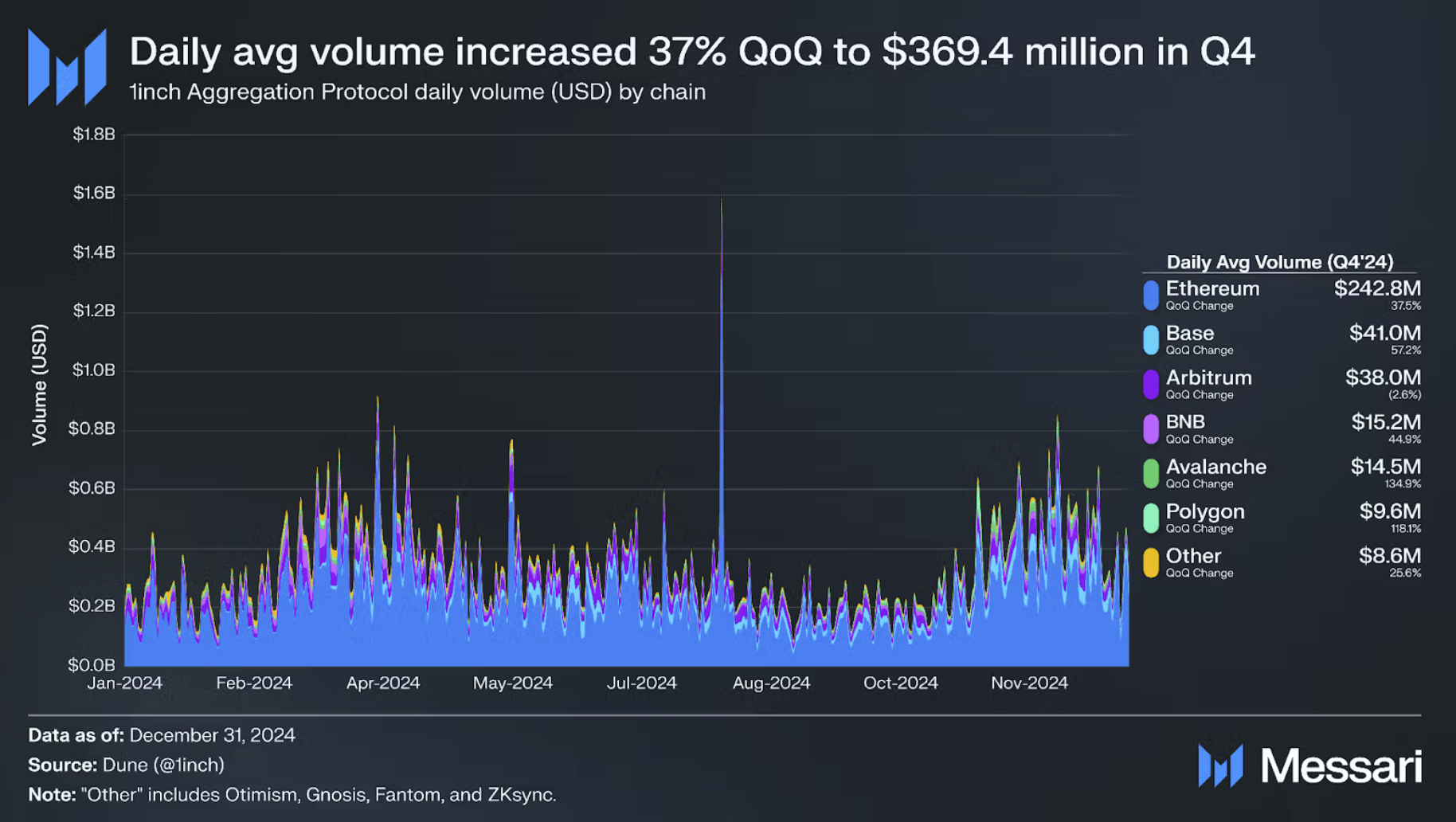Viewport: 1456px width, 822px height.
Task: Click the Arbitrum legend label
Action: [x=1208, y=378]
